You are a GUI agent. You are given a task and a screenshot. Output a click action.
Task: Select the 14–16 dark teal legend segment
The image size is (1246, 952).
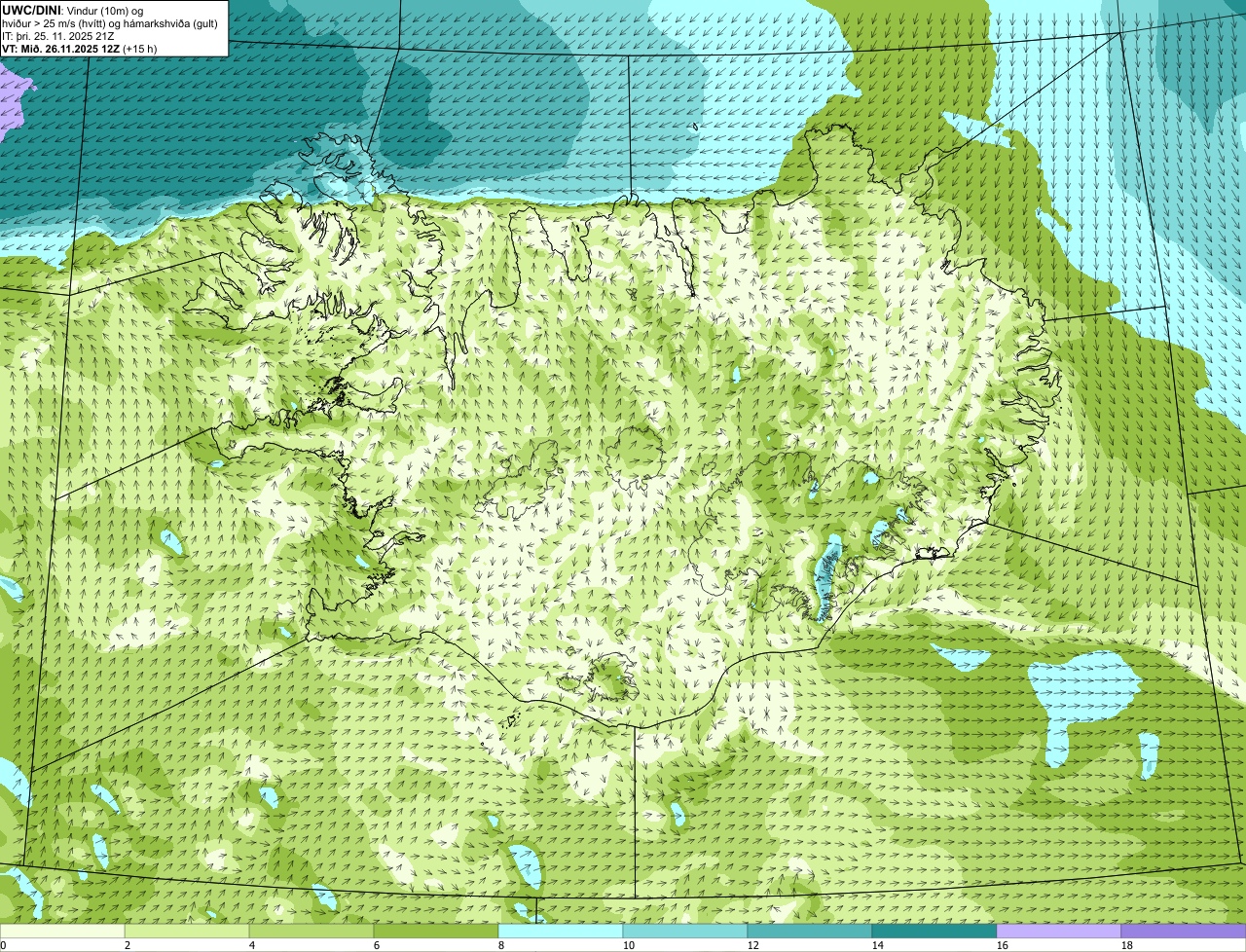[934, 931]
